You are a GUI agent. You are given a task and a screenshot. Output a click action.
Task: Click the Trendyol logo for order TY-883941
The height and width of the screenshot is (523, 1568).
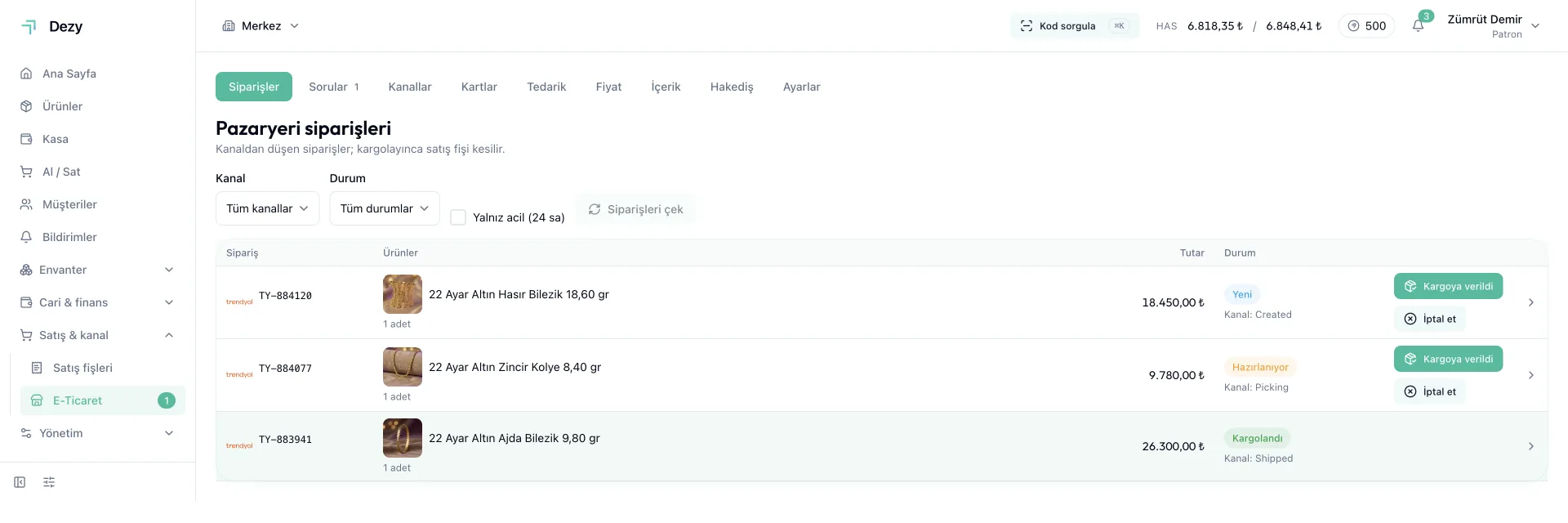(239, 446)
